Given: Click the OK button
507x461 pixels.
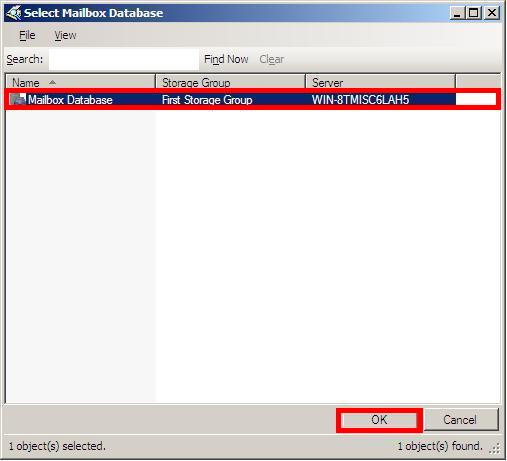Looking at the screenshot, I should [x=379, y=420].
